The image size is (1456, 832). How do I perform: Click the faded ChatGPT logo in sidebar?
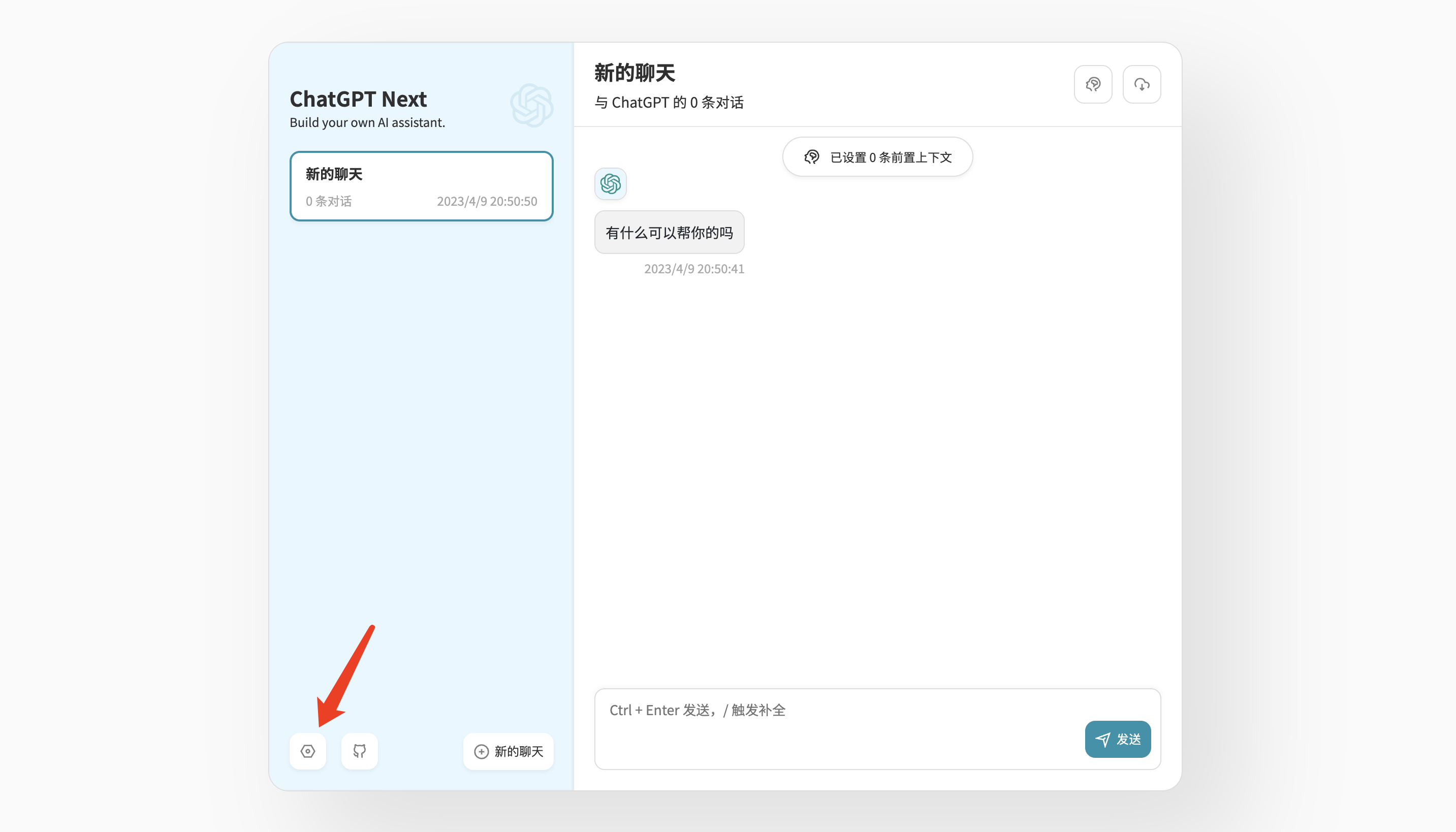pyautogui.click(x=531, y=105)
